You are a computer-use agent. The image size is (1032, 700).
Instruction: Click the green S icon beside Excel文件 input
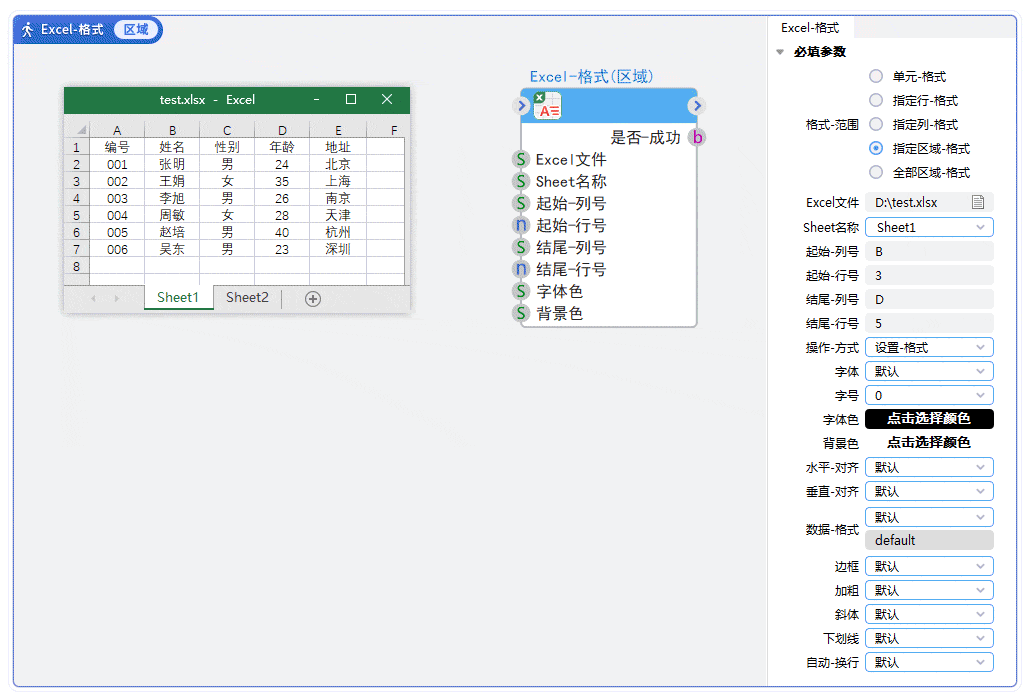point(522,162)
